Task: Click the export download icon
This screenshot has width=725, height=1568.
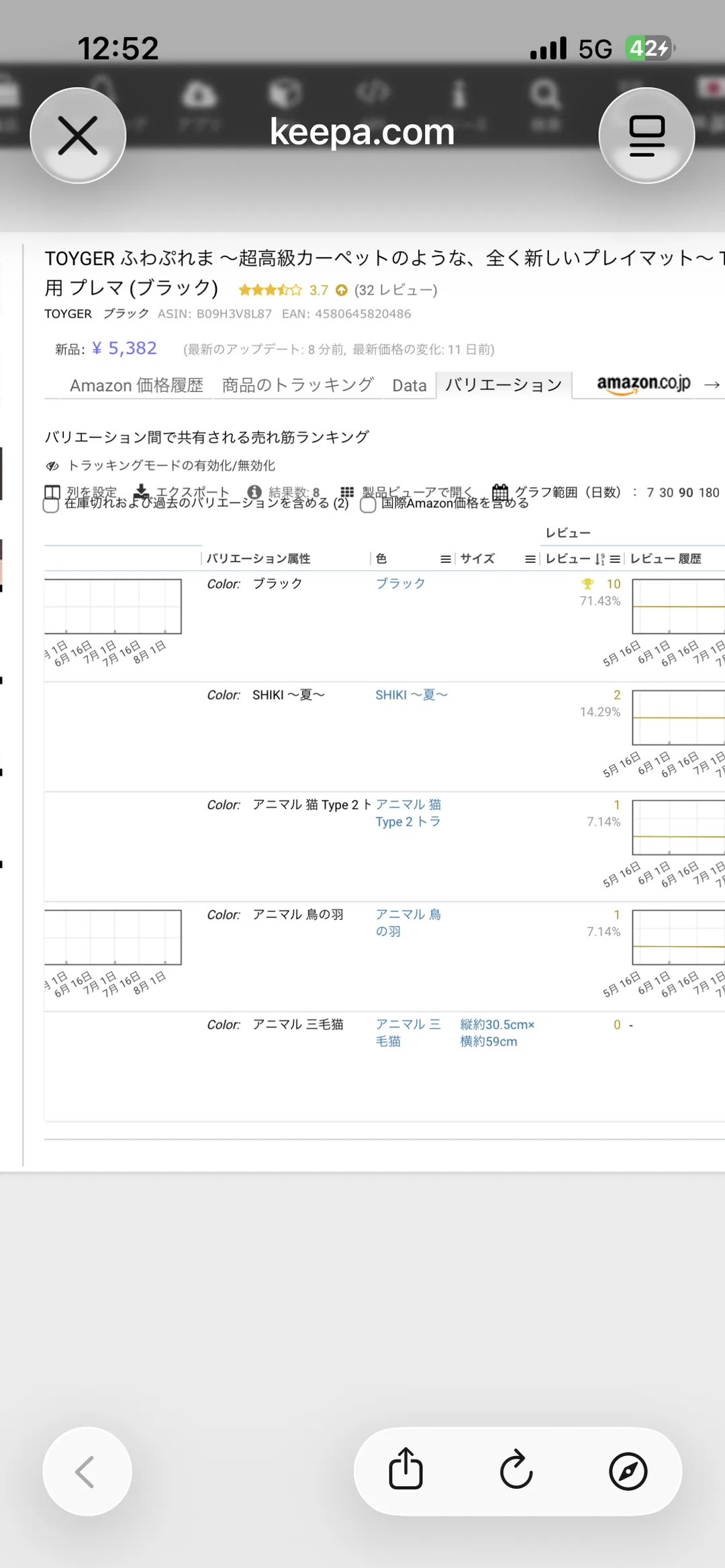Action: point(142,492)
